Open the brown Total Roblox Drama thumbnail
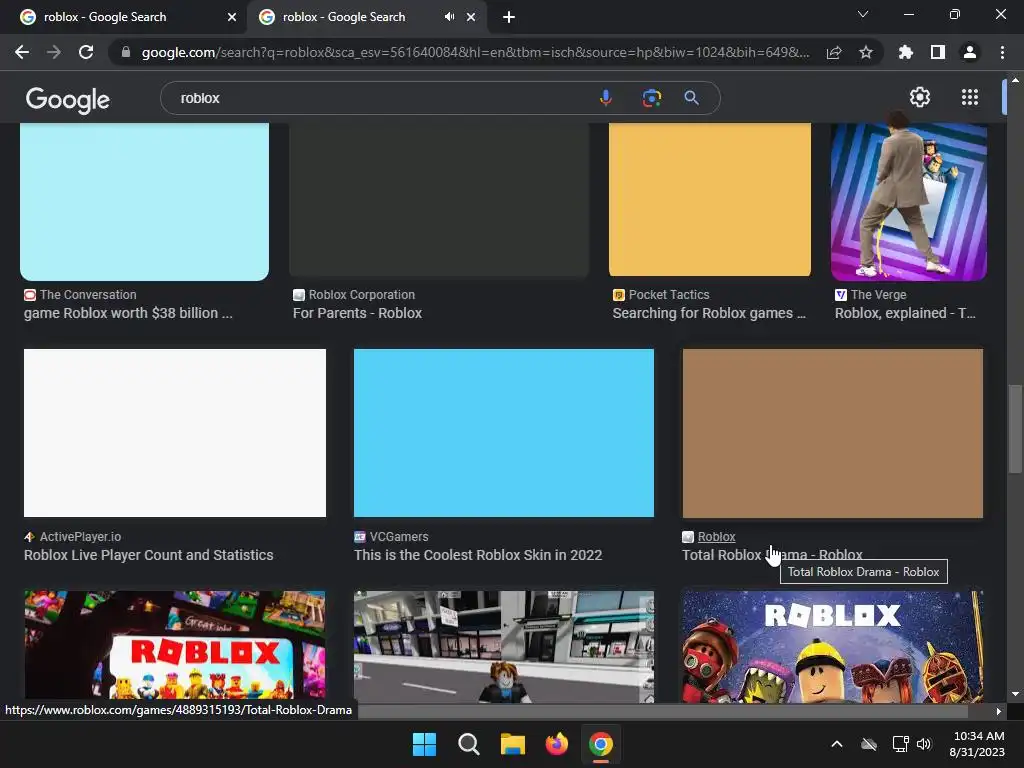This screenshot has height=768, width=1024. pos(833,433)
